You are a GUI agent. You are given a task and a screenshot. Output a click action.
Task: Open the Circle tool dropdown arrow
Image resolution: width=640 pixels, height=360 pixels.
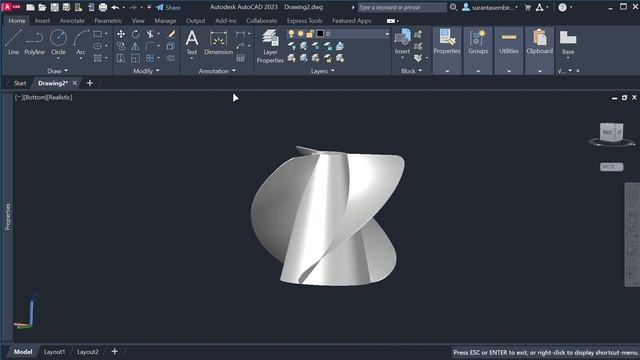click(58, 59)
